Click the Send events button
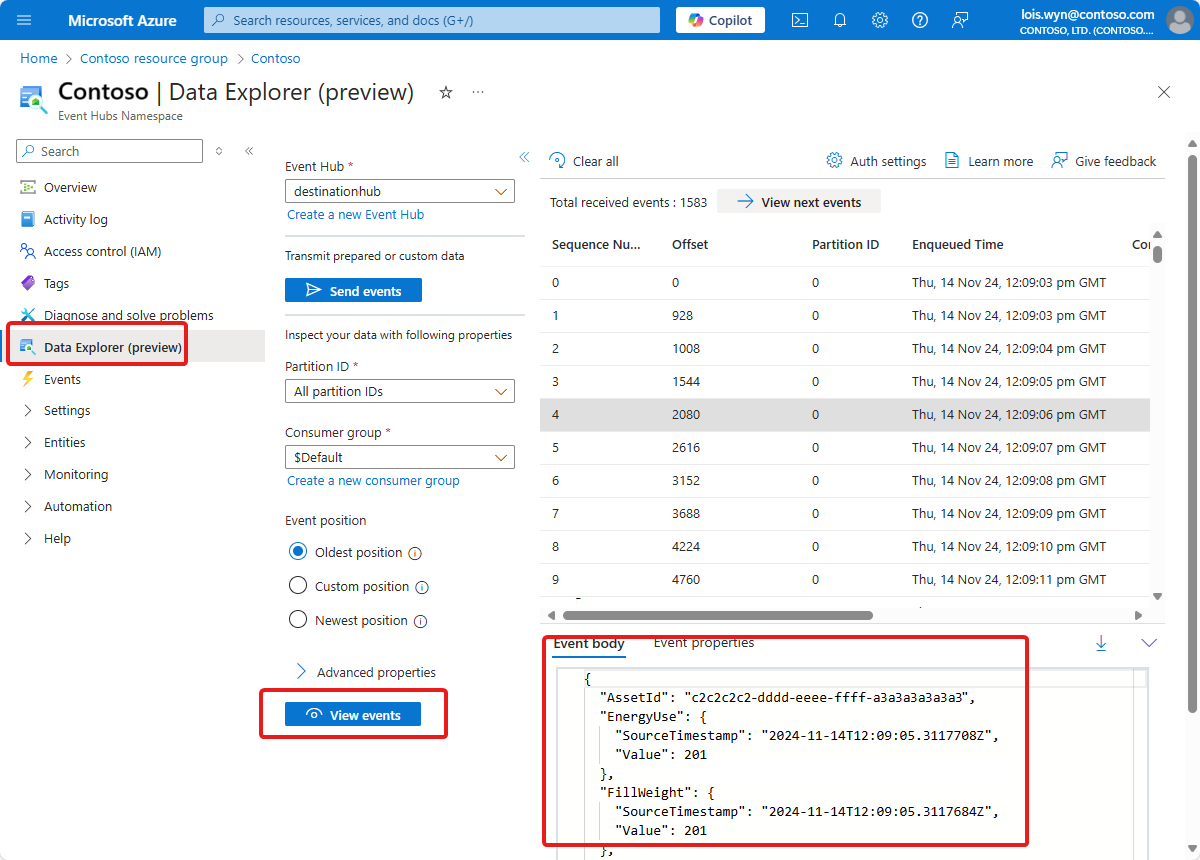Image resolution: width=1200 pixels, height=860 pixels. point(353,289)
